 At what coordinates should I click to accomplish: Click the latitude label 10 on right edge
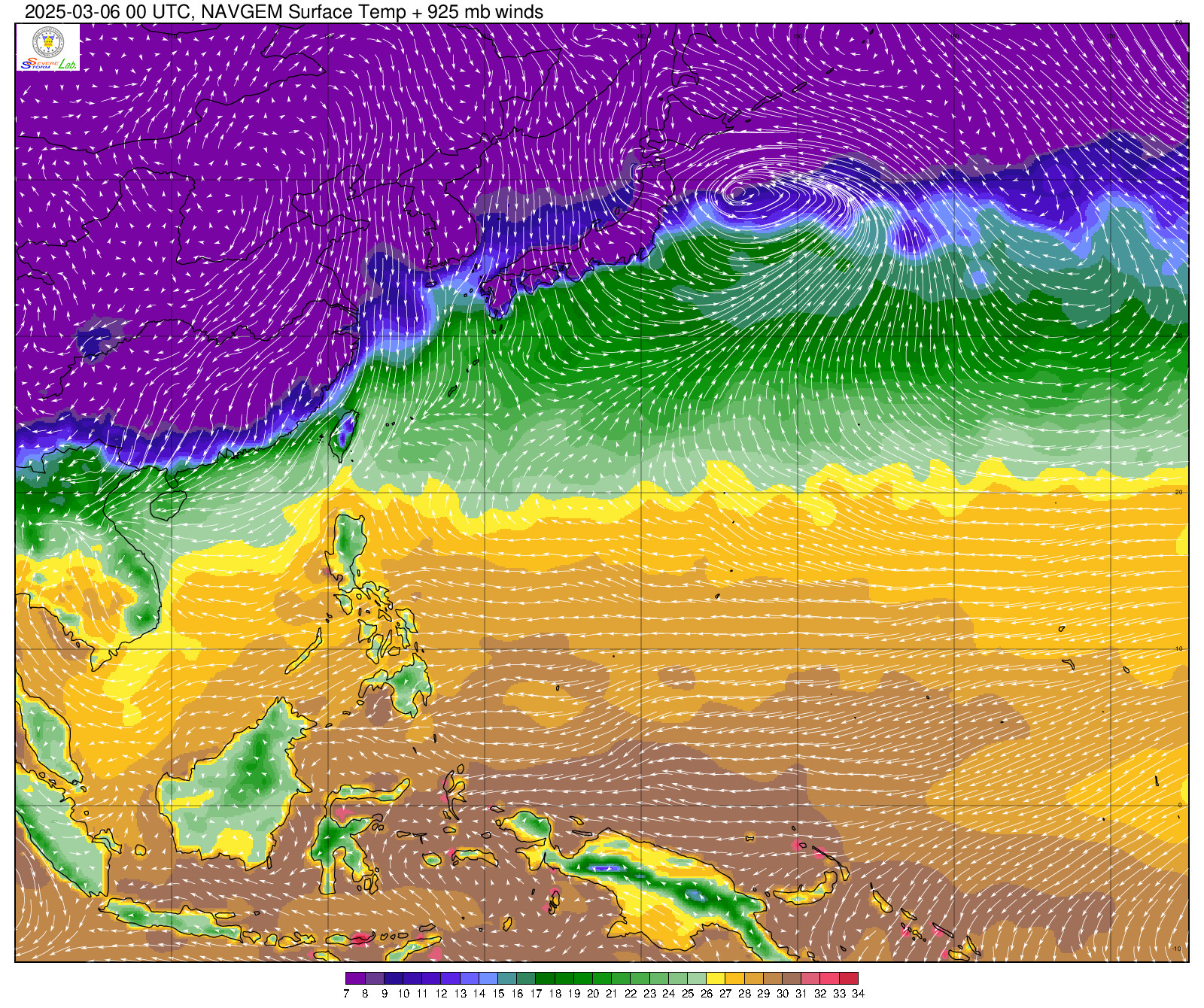click(x=1179, y=648)
